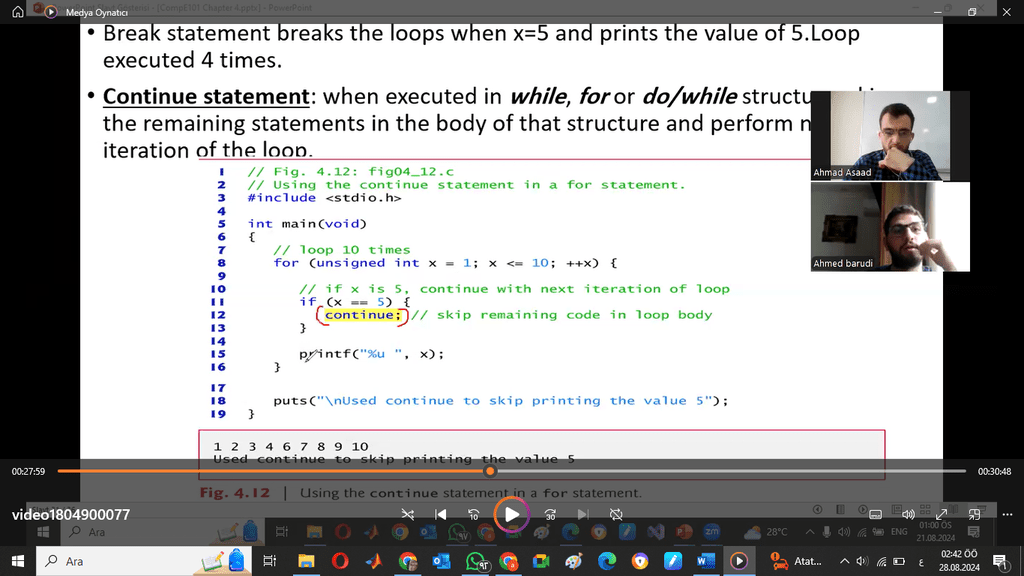
Task: Click Ahmed barudi webcam thumbnail
Action: click(x=890, y=227)
